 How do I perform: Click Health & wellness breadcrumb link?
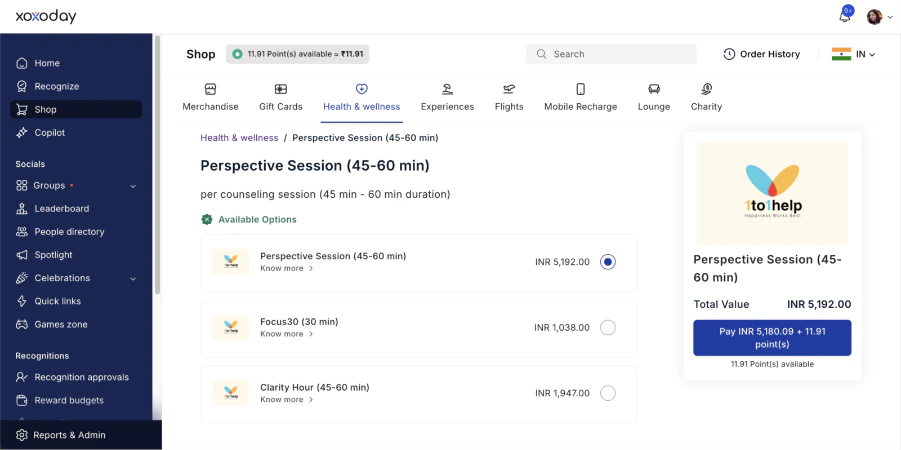point(239,138)
